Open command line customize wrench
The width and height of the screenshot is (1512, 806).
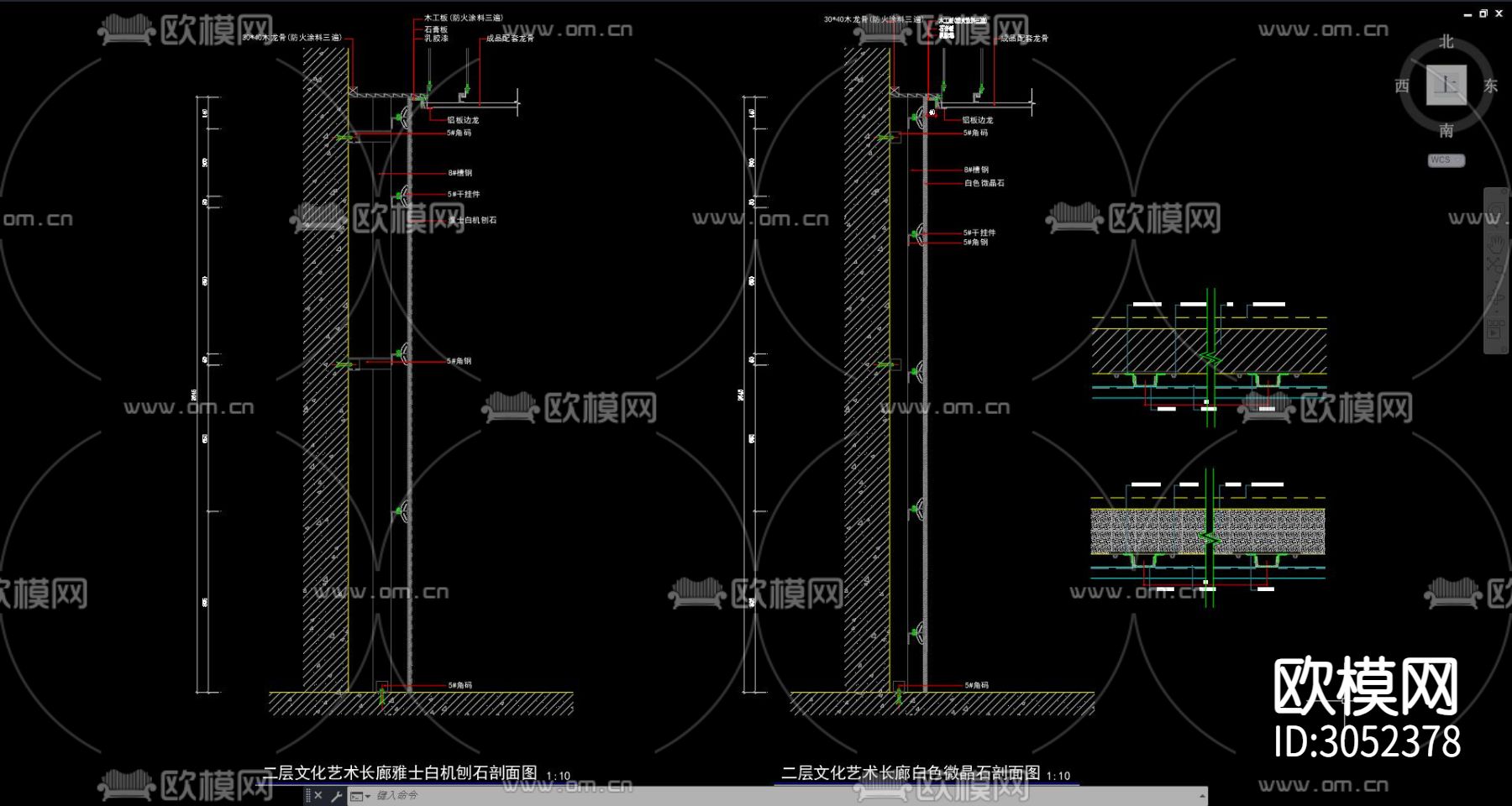[x=336, y=795]
